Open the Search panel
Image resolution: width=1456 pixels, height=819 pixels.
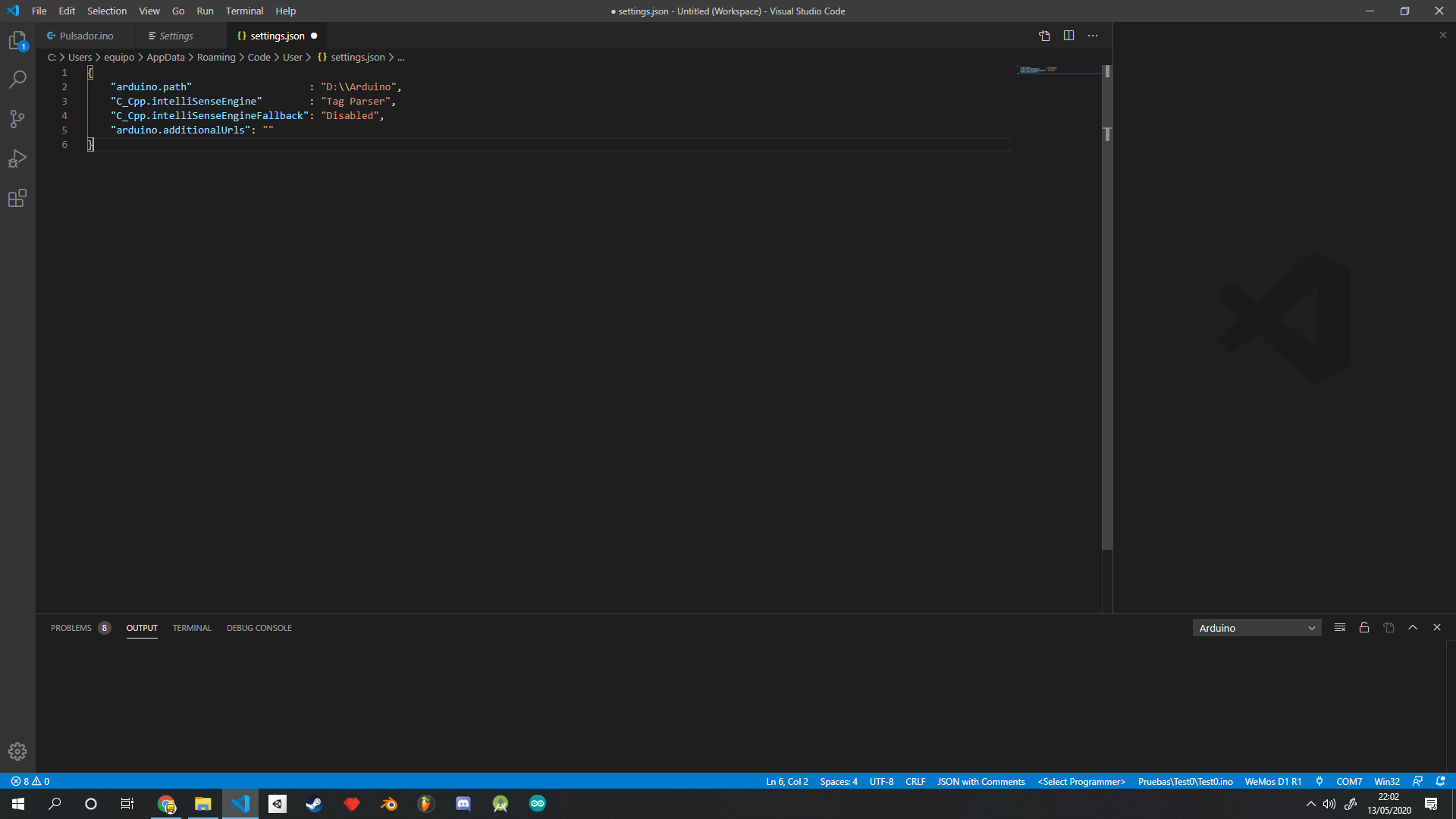(x=17, y=79)
